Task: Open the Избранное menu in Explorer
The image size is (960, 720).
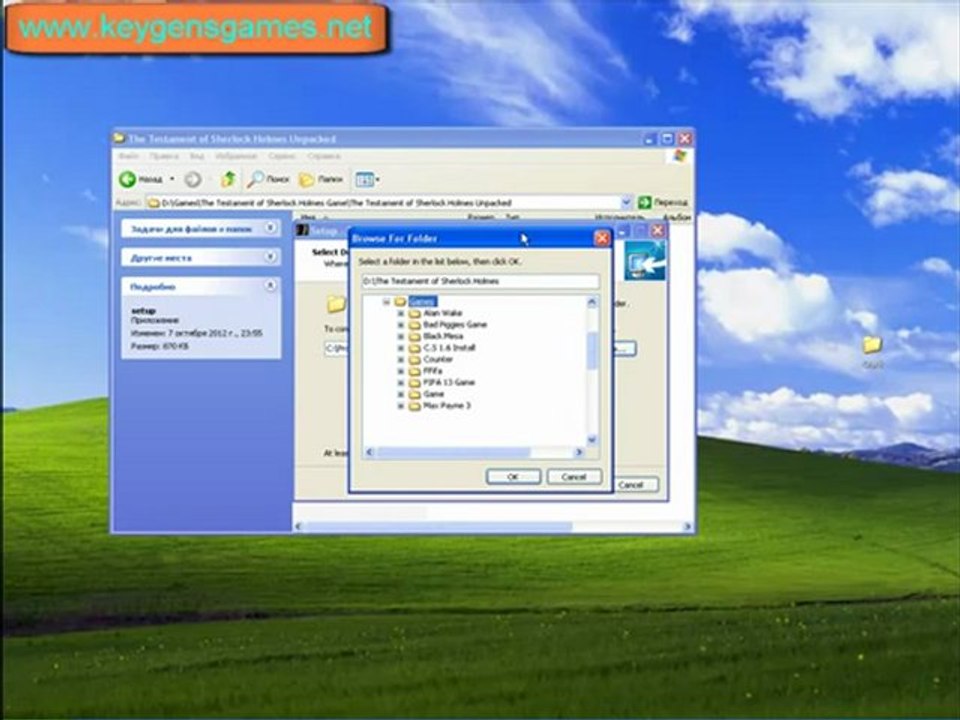Action: tap(236, 156)
